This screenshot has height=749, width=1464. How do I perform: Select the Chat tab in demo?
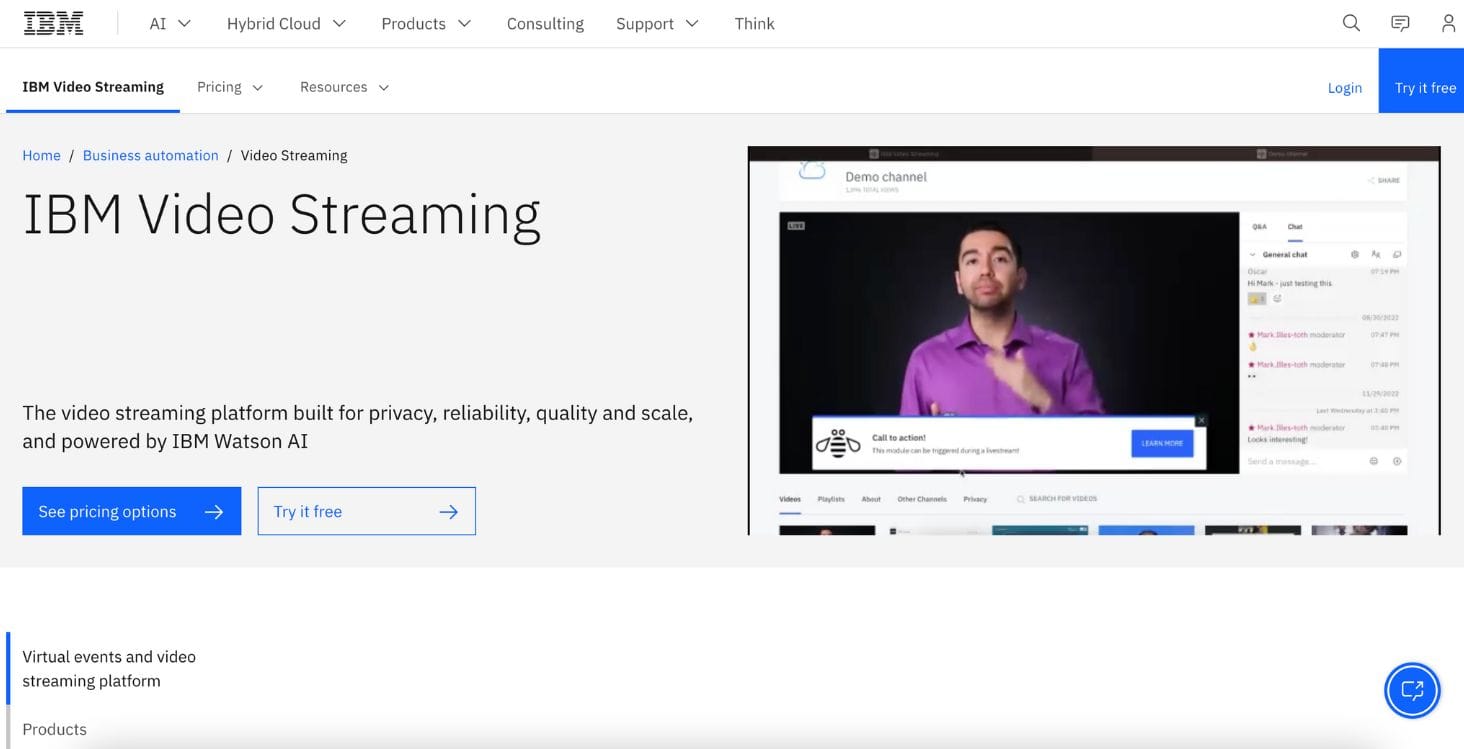(1295, 227)
